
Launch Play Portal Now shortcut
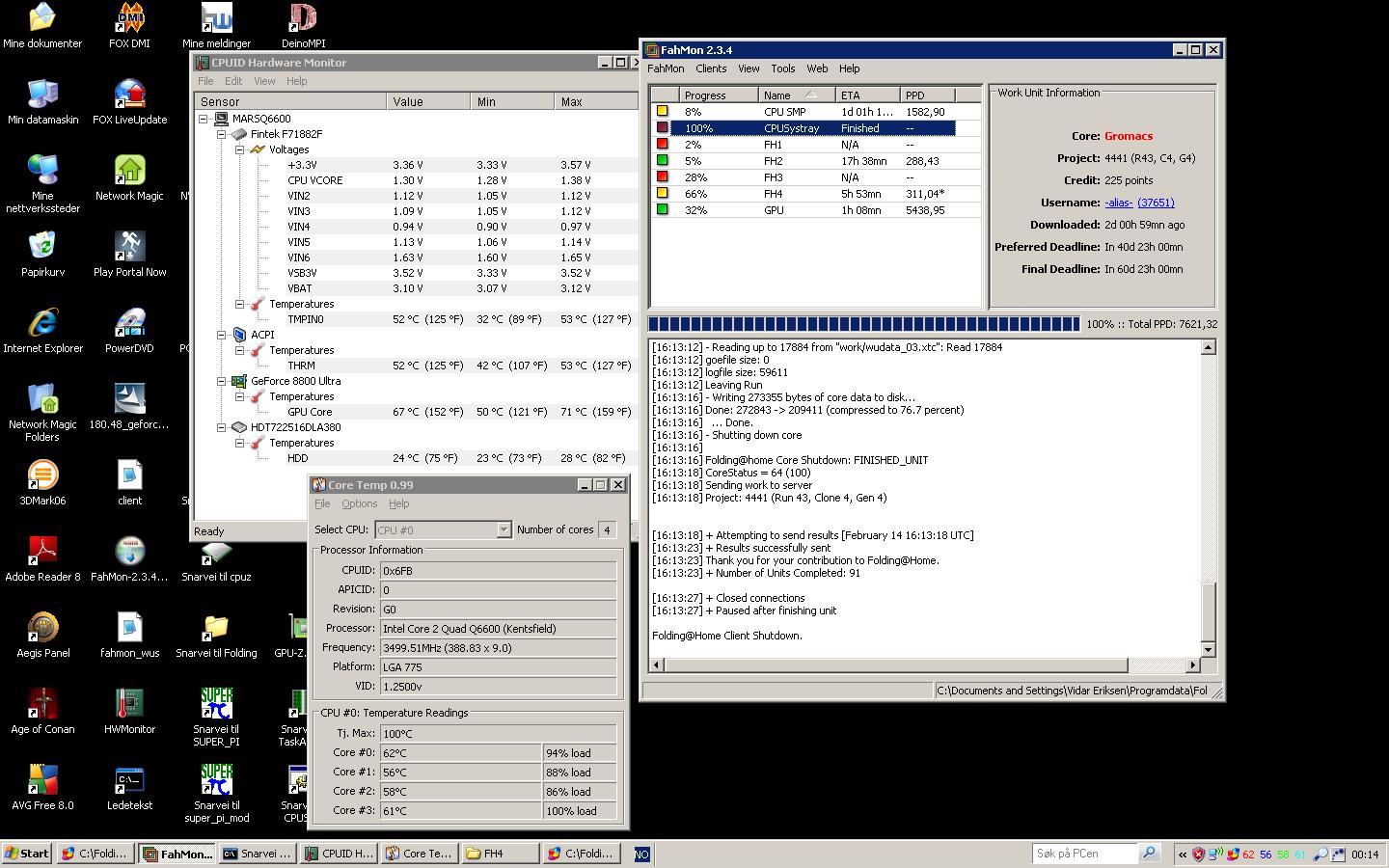click(129, 255)
